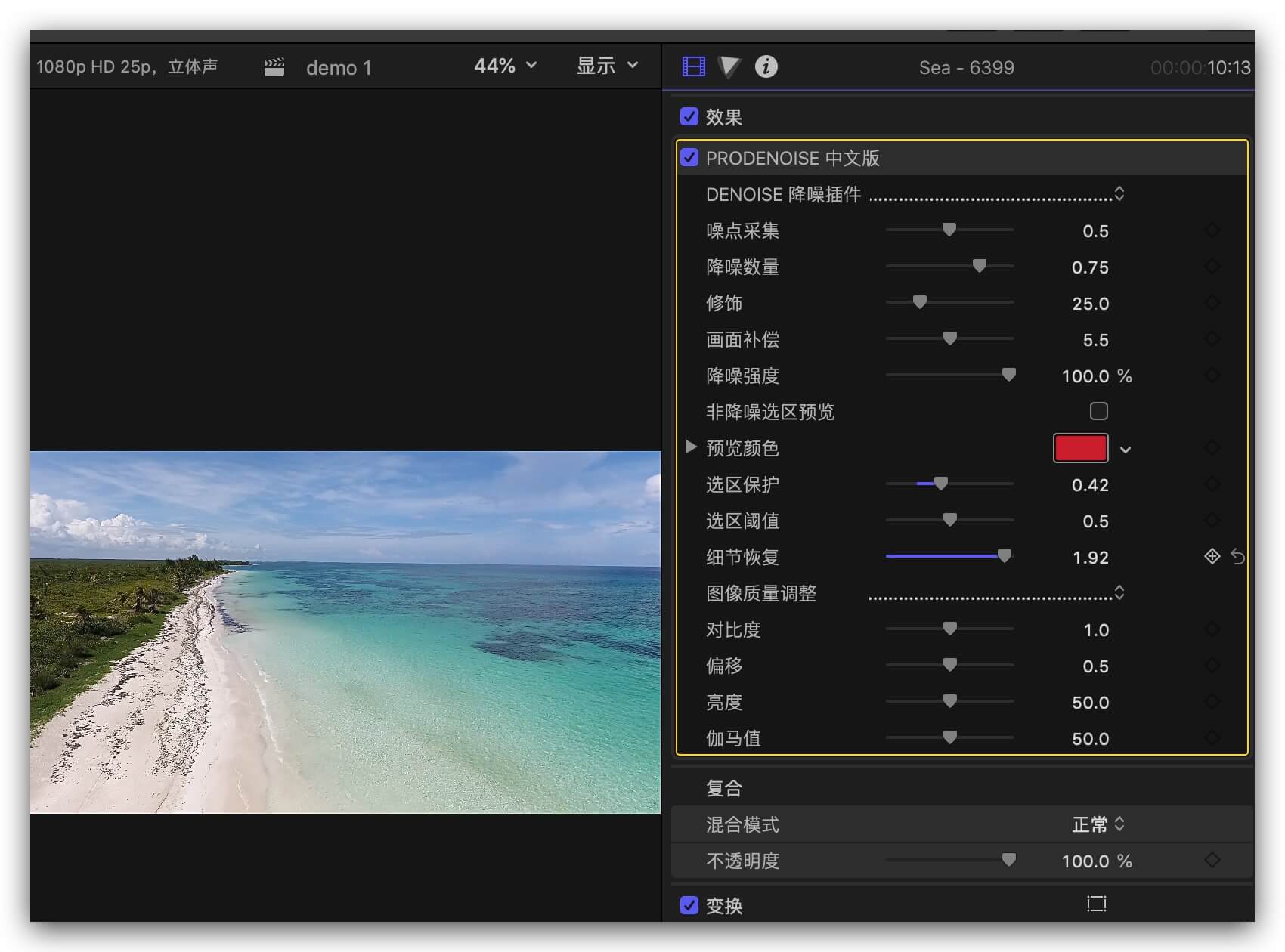The image size is (1285, 952).
Task: Click the 不透明度 slider handle
Action: (1008, 860)
